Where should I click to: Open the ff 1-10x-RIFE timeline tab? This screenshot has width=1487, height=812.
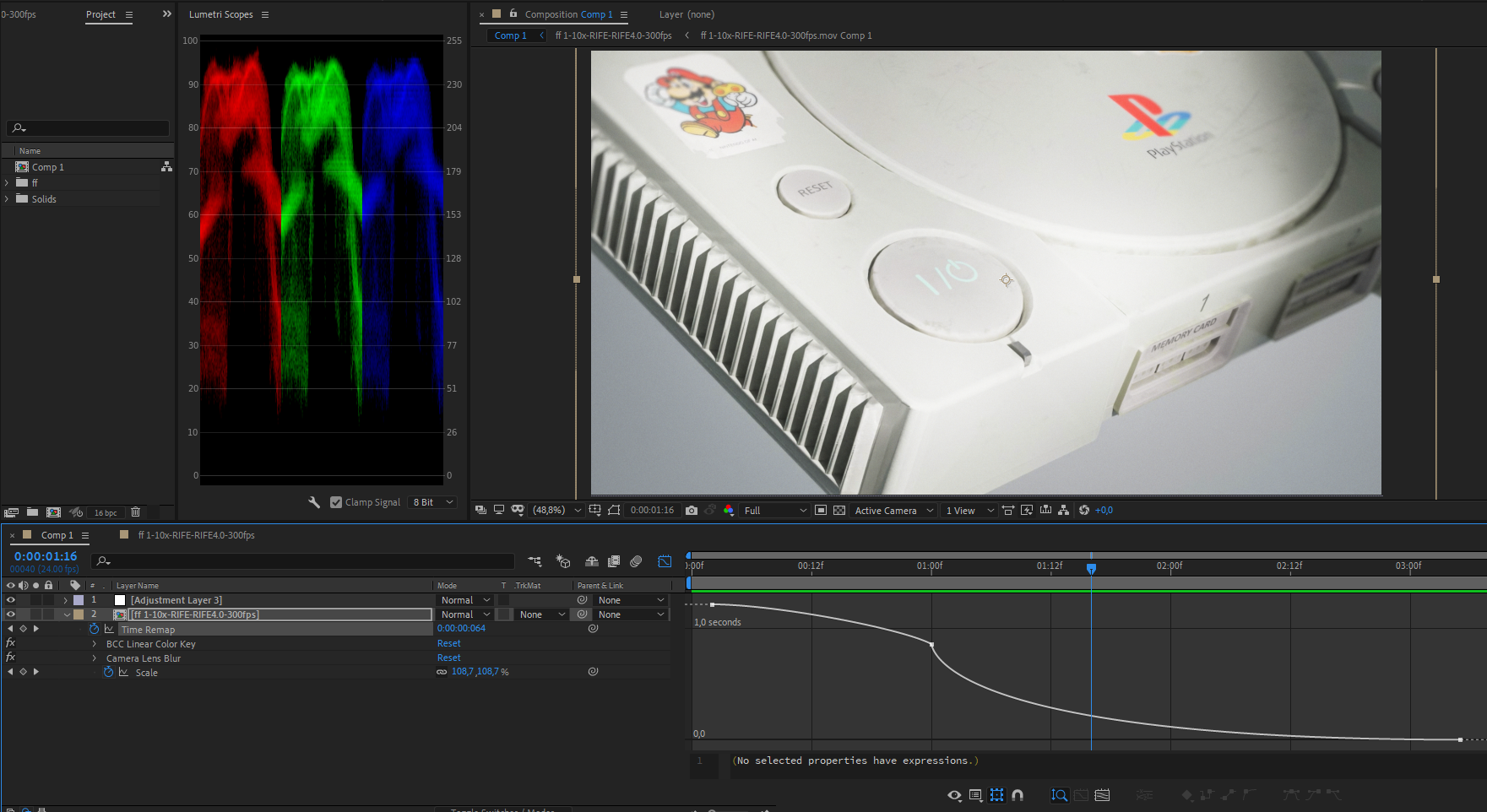click(x=196, y=535)
